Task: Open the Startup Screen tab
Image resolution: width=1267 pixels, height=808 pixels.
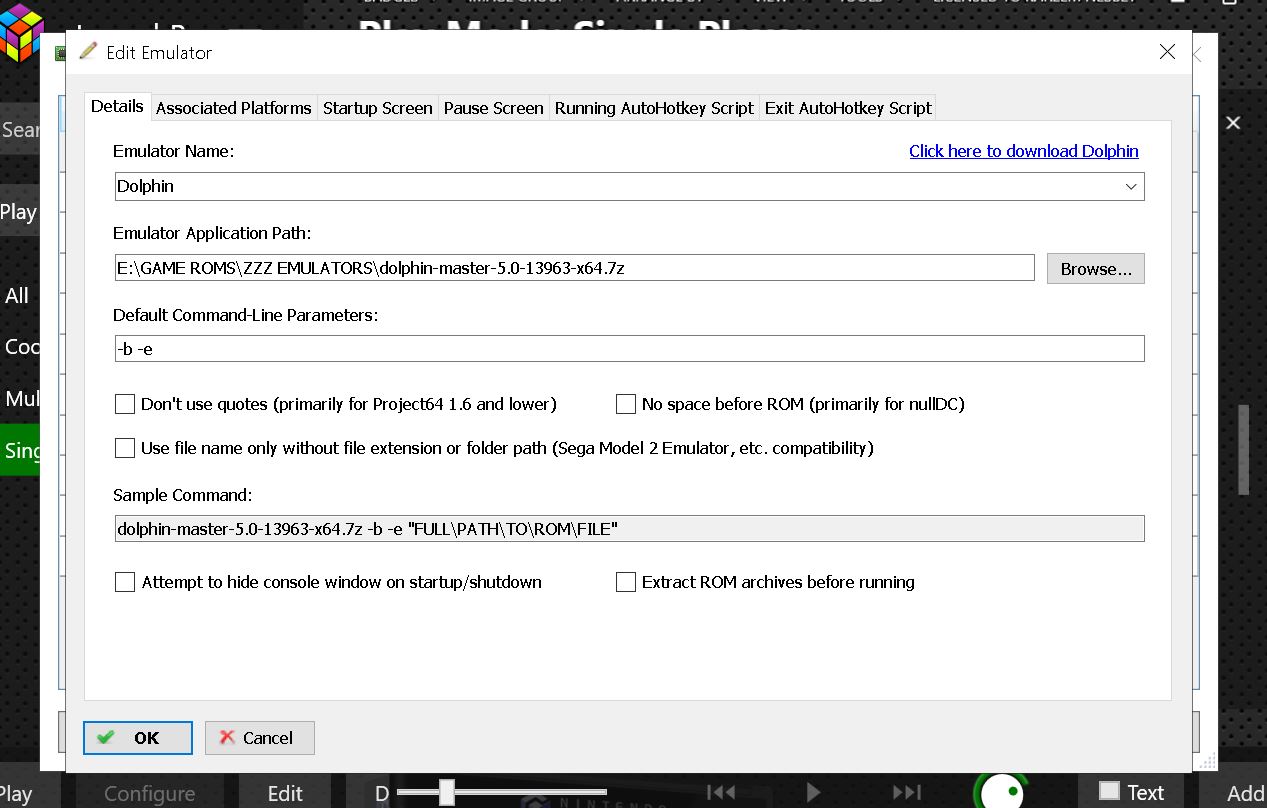Action: 378,108
